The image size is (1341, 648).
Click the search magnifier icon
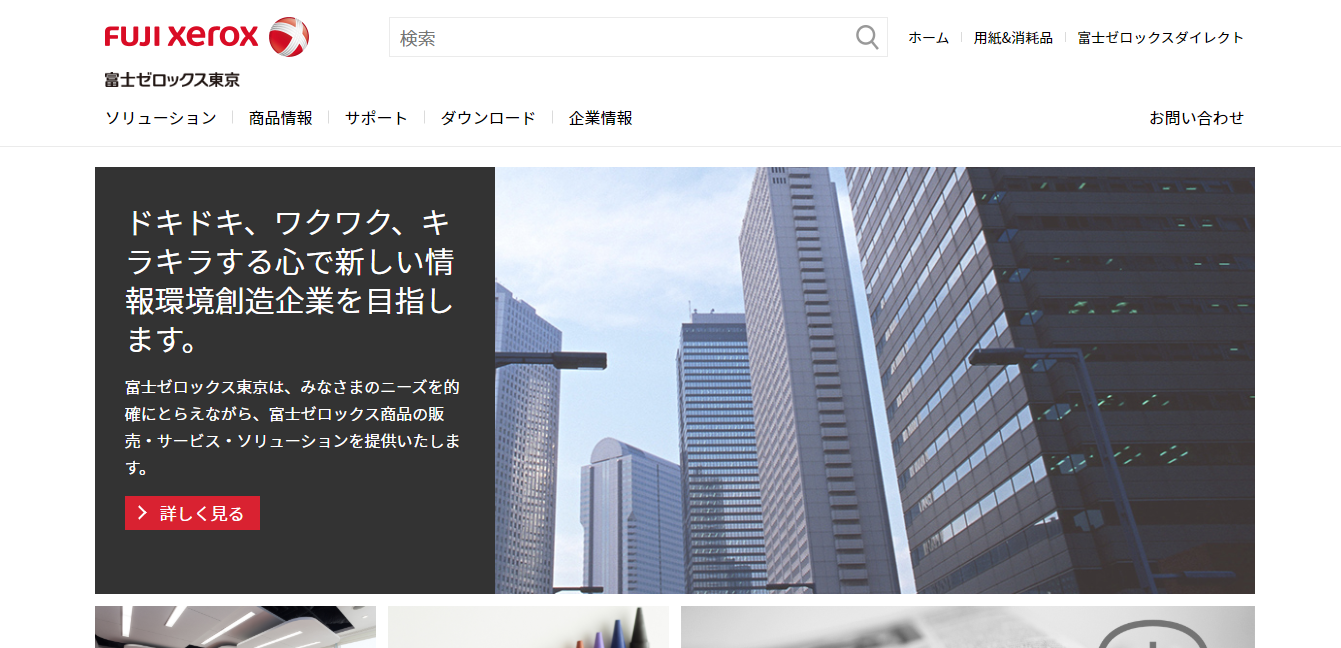(x=867, y=38)
